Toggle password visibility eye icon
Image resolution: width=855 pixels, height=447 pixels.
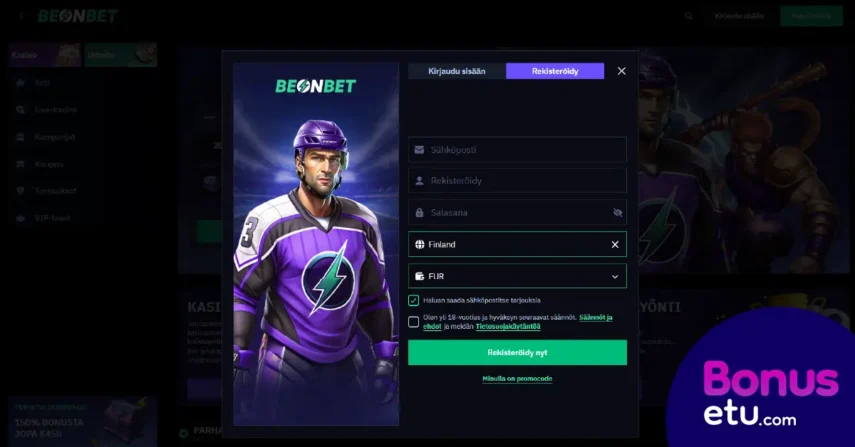click(617, 213)
